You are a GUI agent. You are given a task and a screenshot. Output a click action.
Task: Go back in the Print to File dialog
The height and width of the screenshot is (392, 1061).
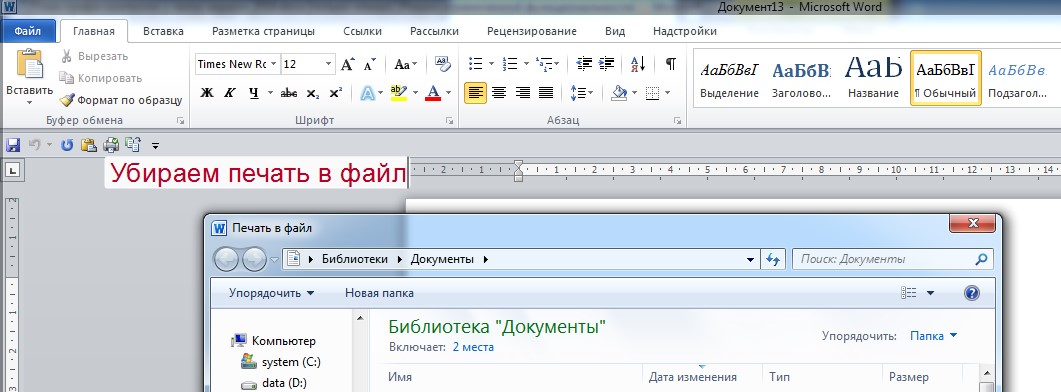[227, 259]
